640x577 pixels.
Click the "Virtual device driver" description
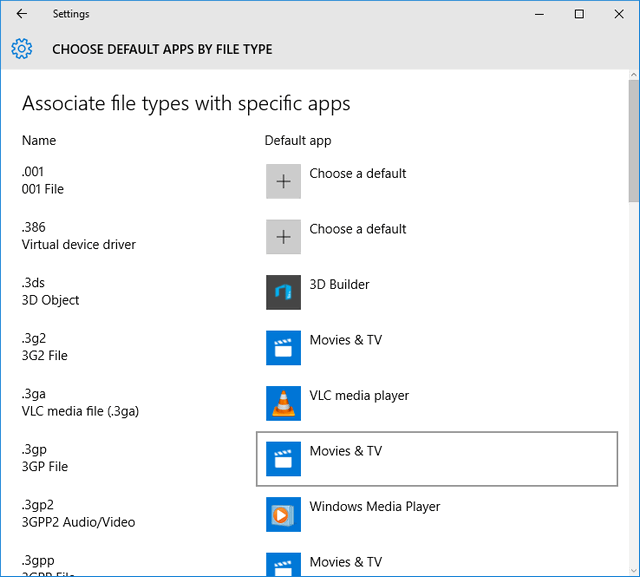[79, 245]
